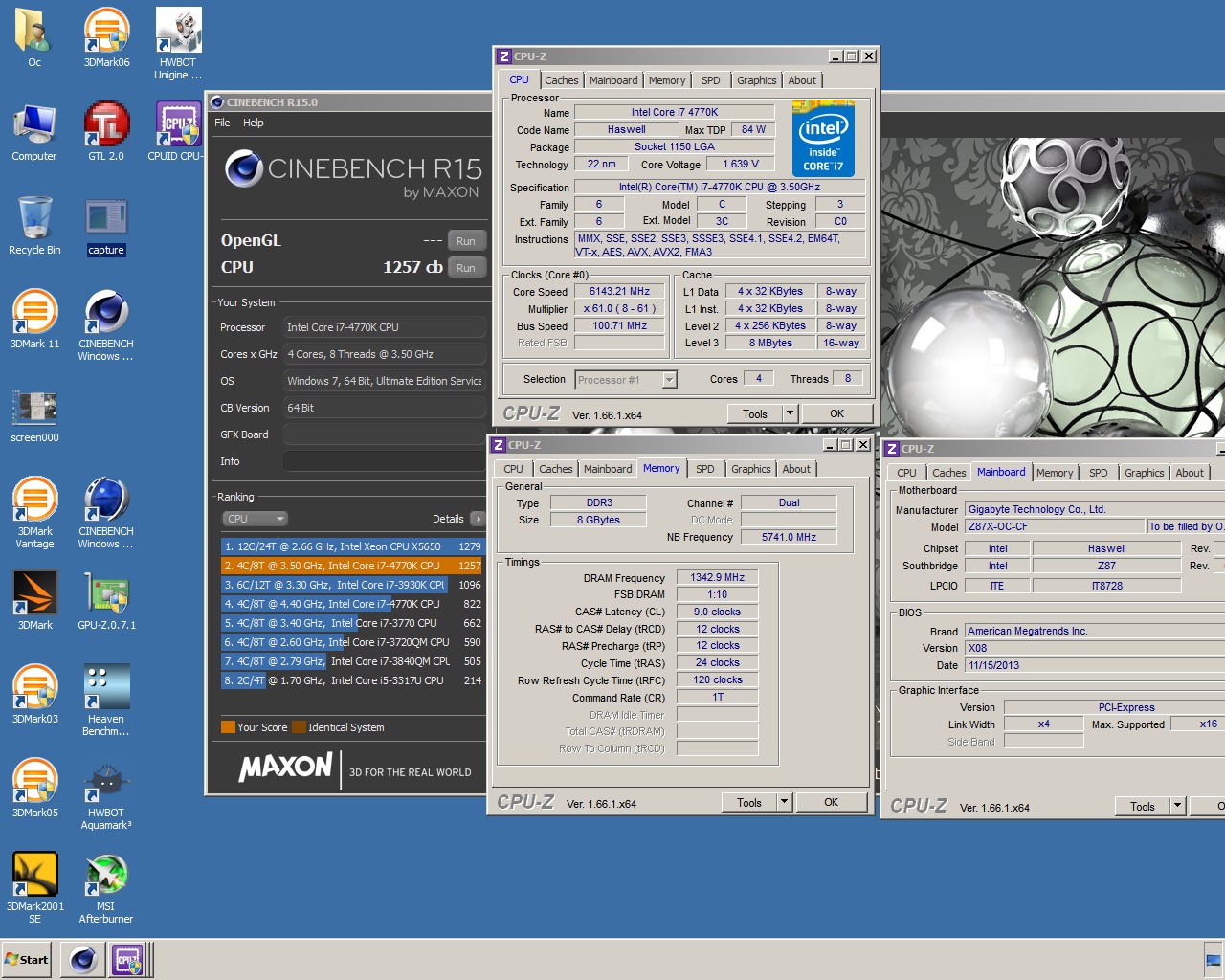
Task: Expand Tools dropdown arrow in top CPU-Z window
Action: click(791, 414)
